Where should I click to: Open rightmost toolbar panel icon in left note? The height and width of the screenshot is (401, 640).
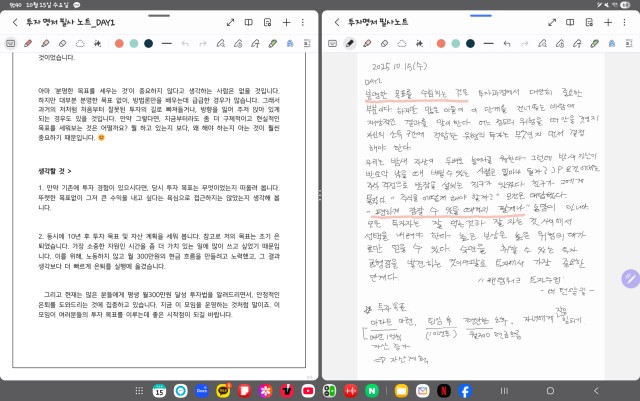[307, 43]
